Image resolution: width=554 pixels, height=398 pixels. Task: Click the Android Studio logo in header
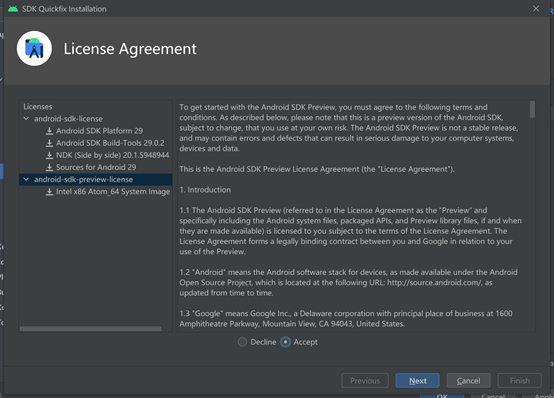point(34,48)
